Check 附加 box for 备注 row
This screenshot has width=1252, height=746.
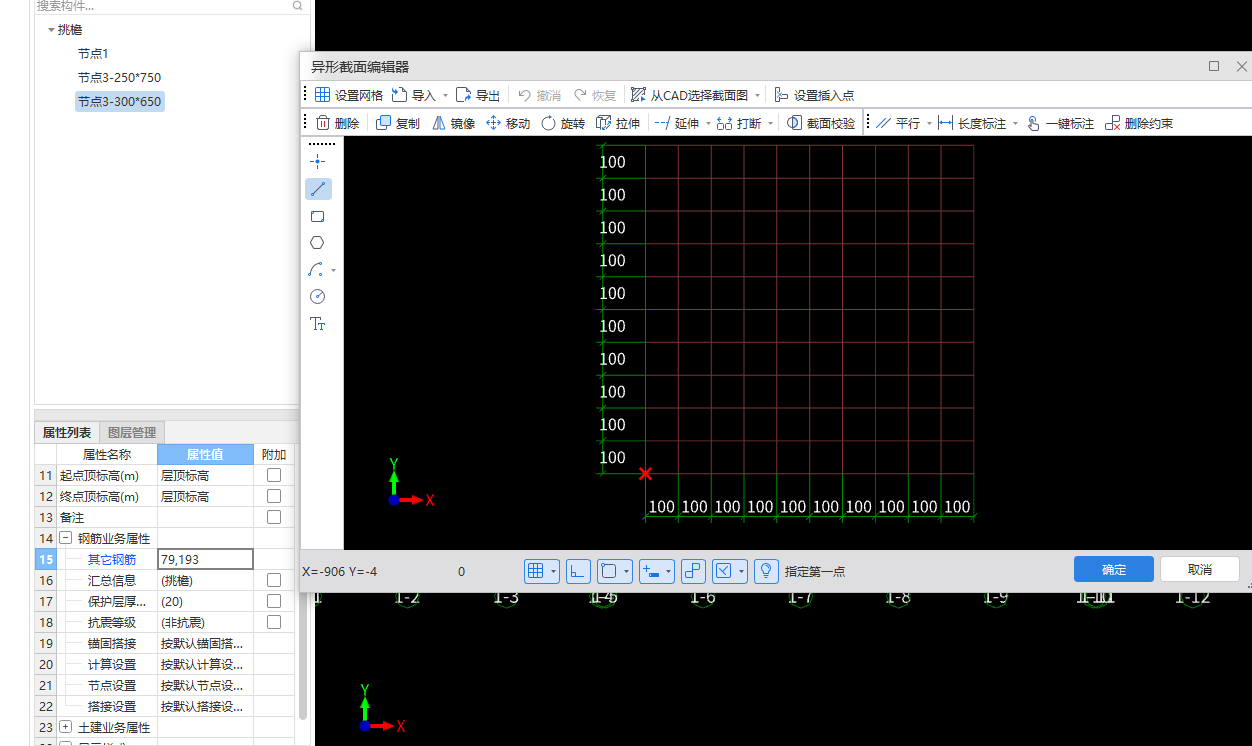(274, 517)
